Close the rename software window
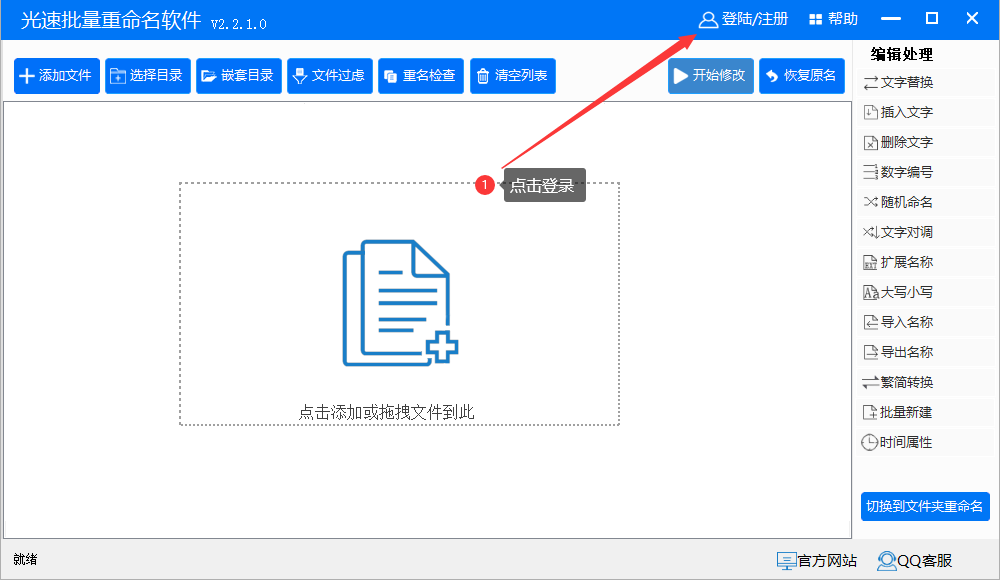 coord(972,19)
